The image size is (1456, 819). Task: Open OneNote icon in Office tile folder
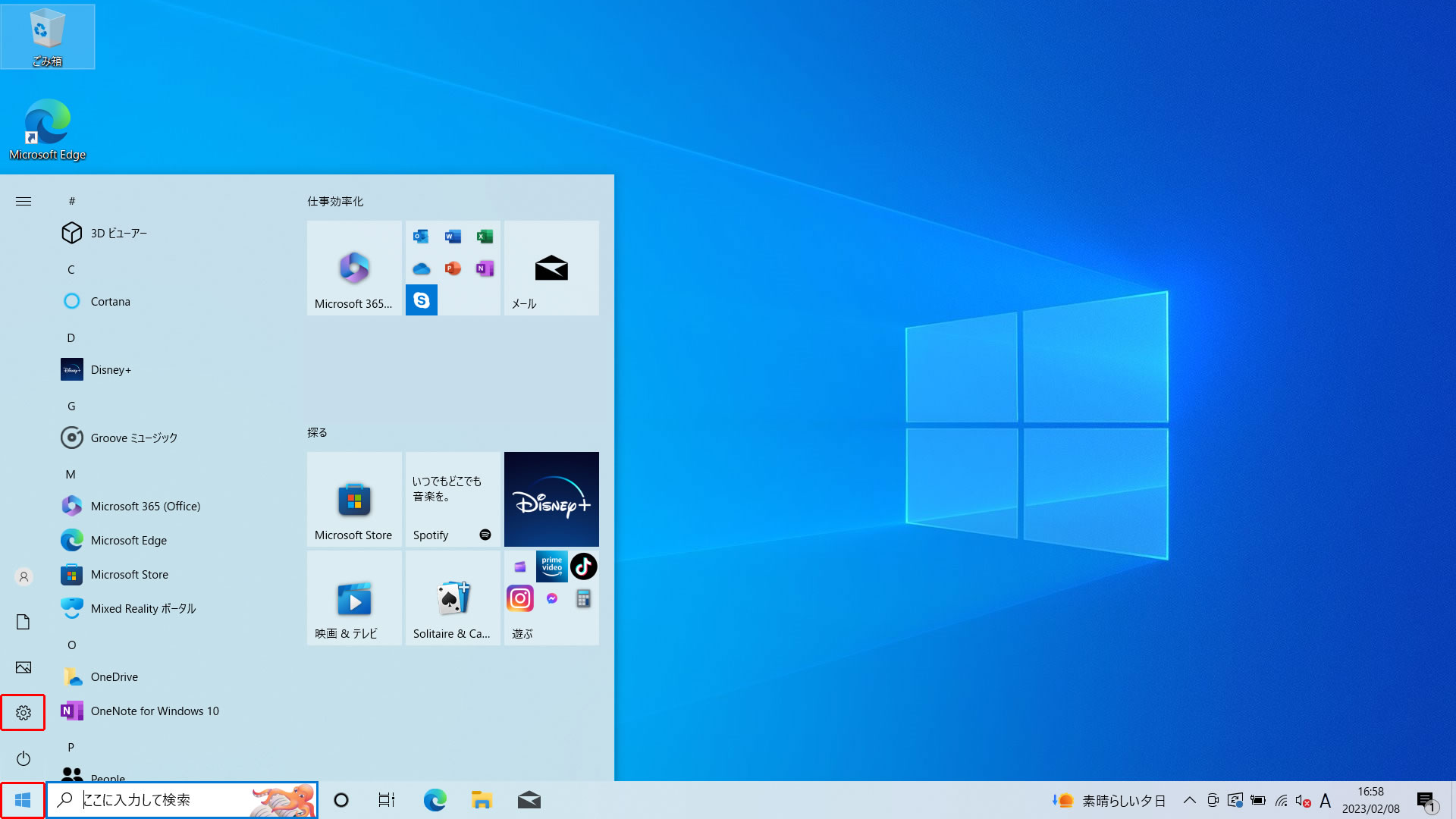(485, 268)
